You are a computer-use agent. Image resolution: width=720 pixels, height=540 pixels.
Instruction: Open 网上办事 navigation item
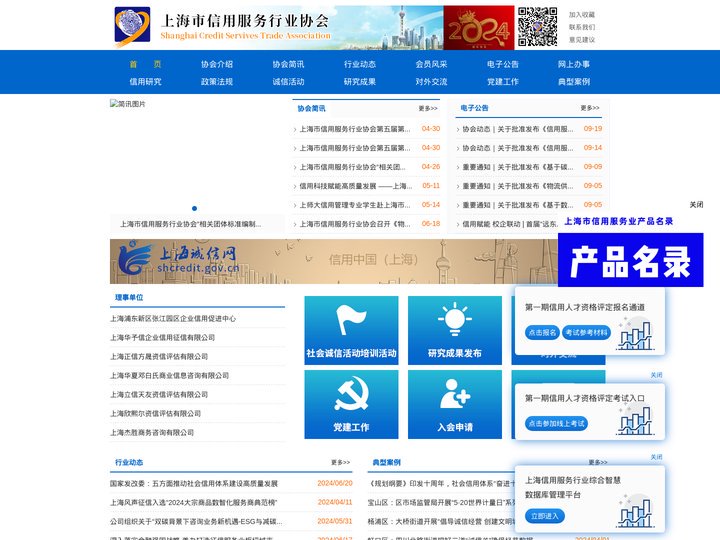[x=574, y=64]
